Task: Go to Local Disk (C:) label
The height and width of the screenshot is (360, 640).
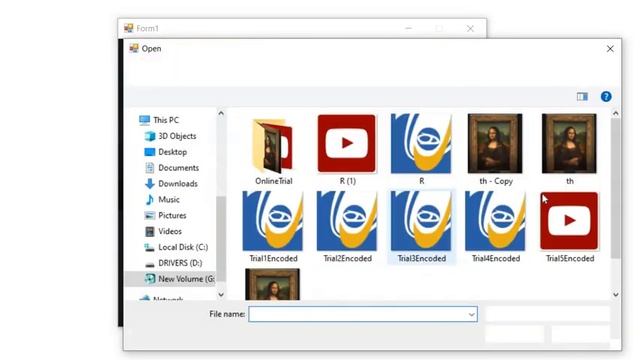Action: click(x=183, y=247)
